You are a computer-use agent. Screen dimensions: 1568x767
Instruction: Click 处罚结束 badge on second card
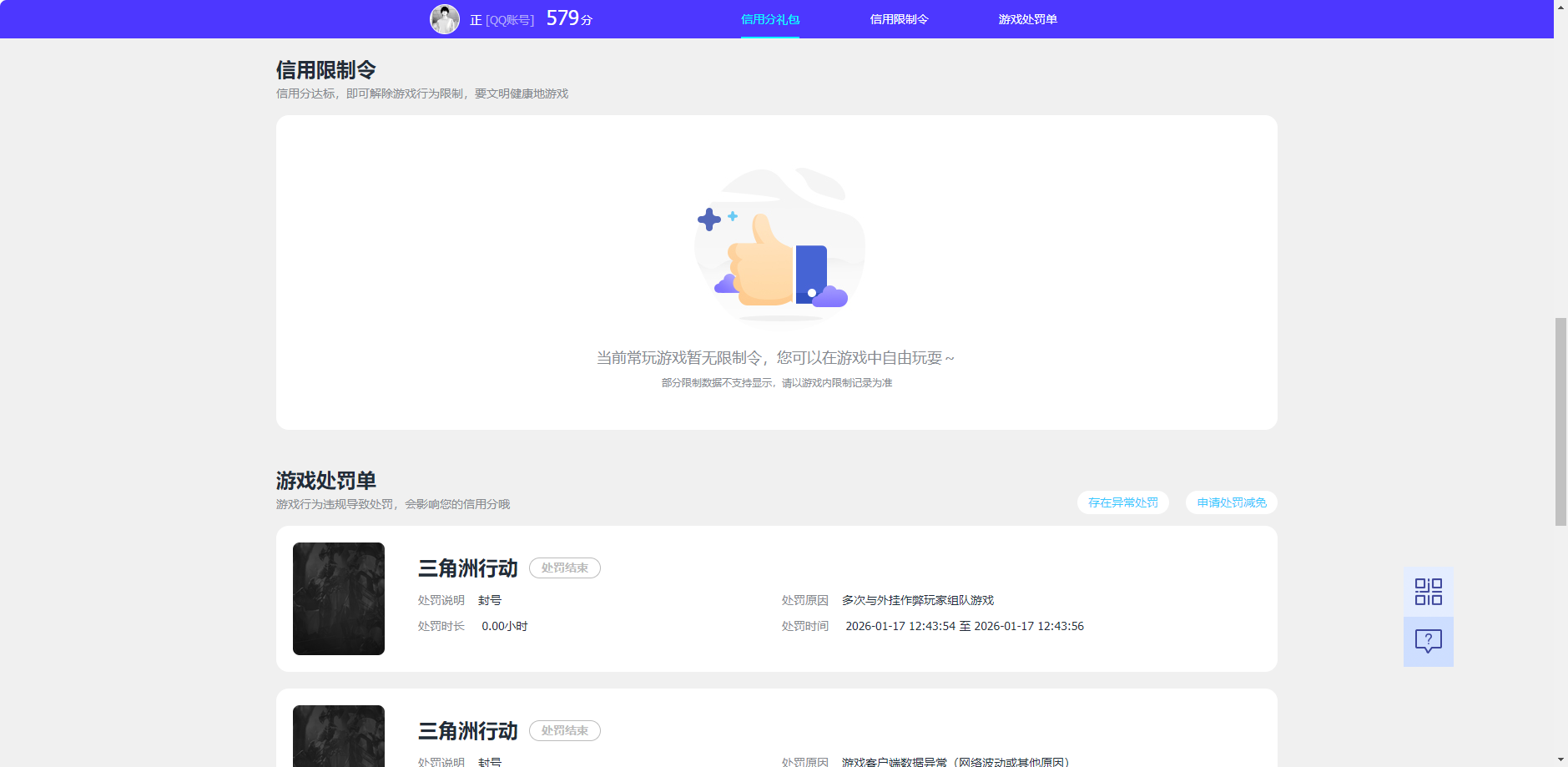point(565,730)
